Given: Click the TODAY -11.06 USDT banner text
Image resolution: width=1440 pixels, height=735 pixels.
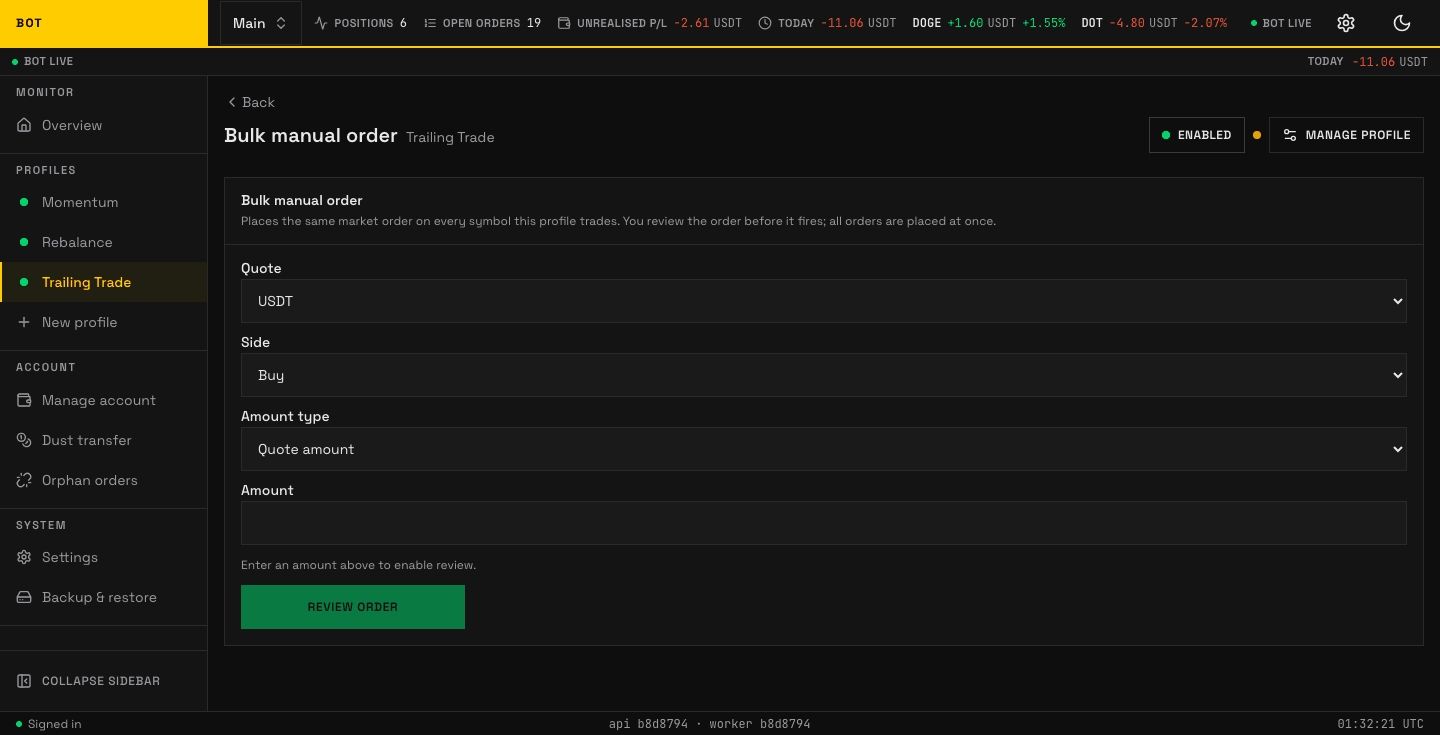Looking at the screenshot, I should tap(1367, 61).
